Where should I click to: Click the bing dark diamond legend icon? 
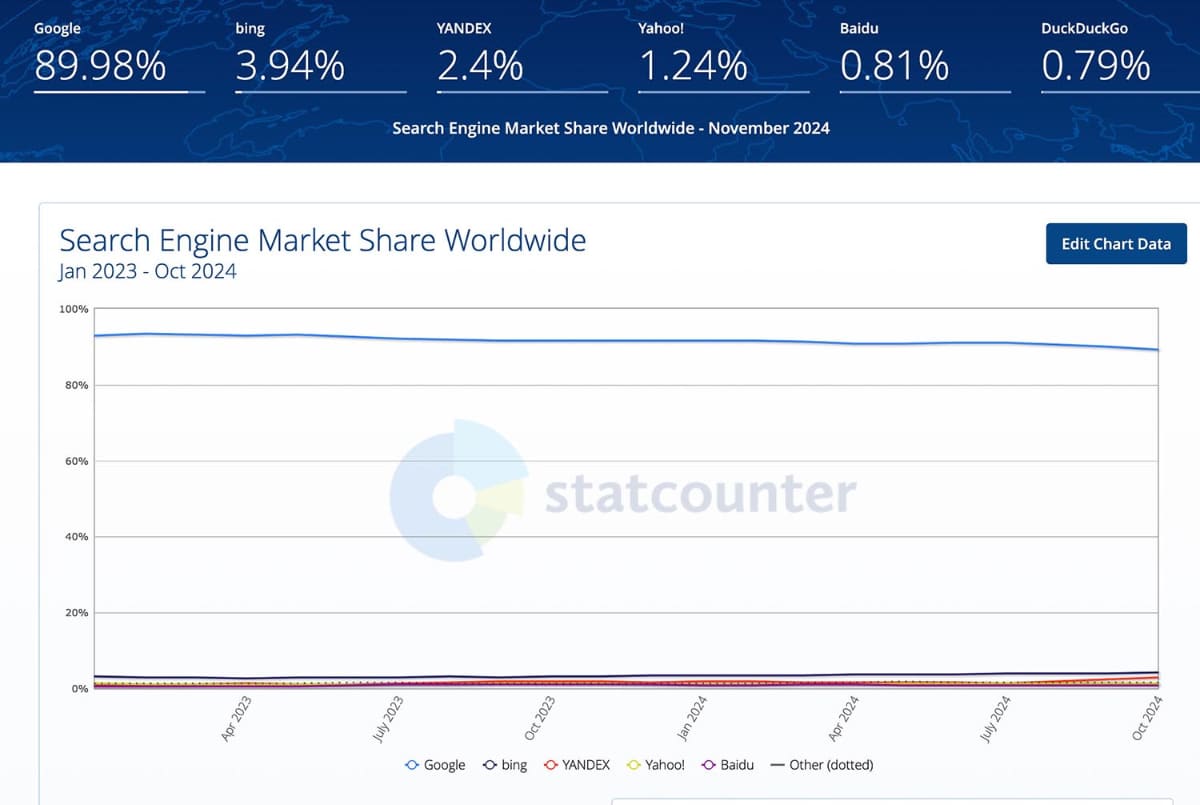click(x=489, y=764)
